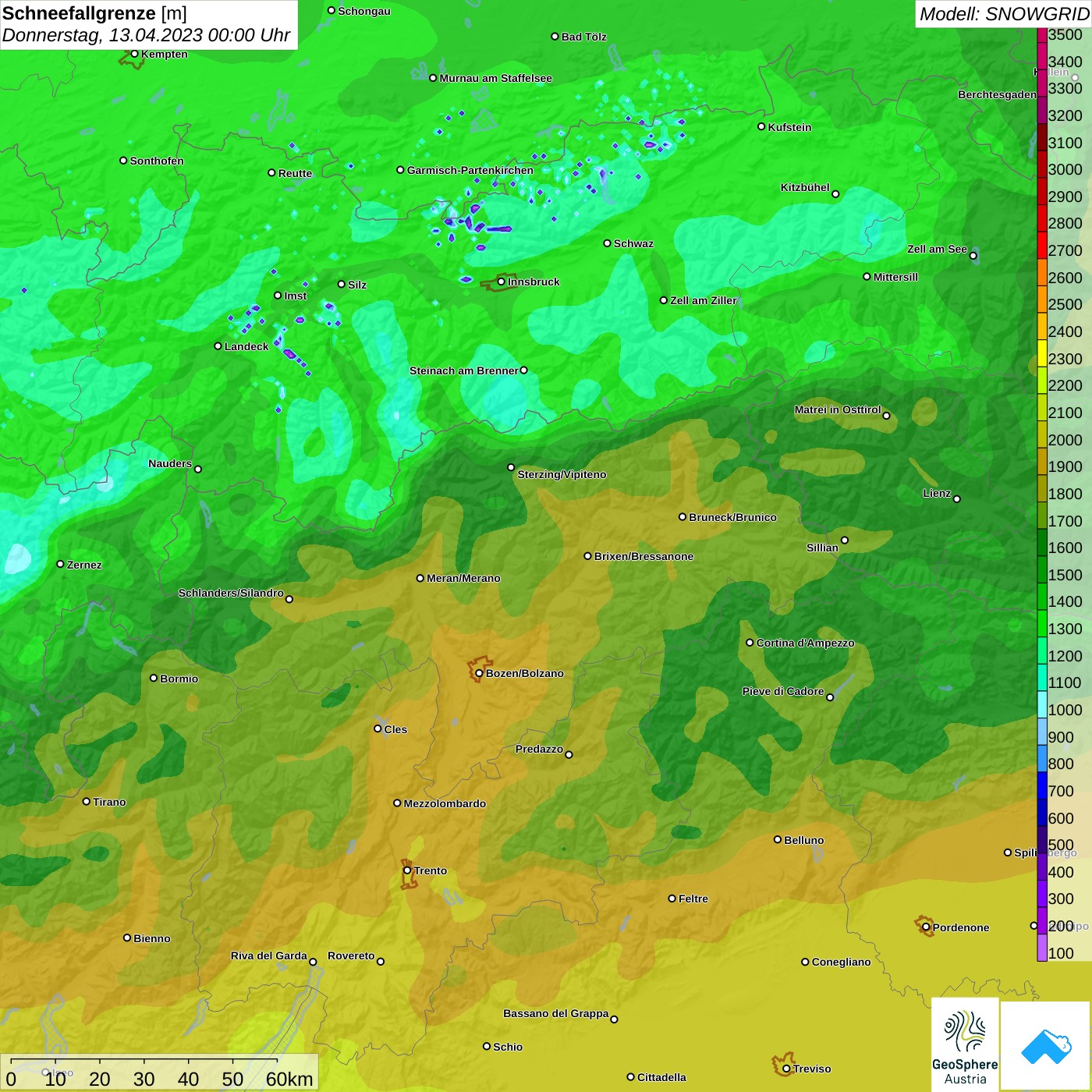Screen dimensions: 1092x1092
Task: Click the Brixen/Bressanone label
Action: tap(643, 556)
